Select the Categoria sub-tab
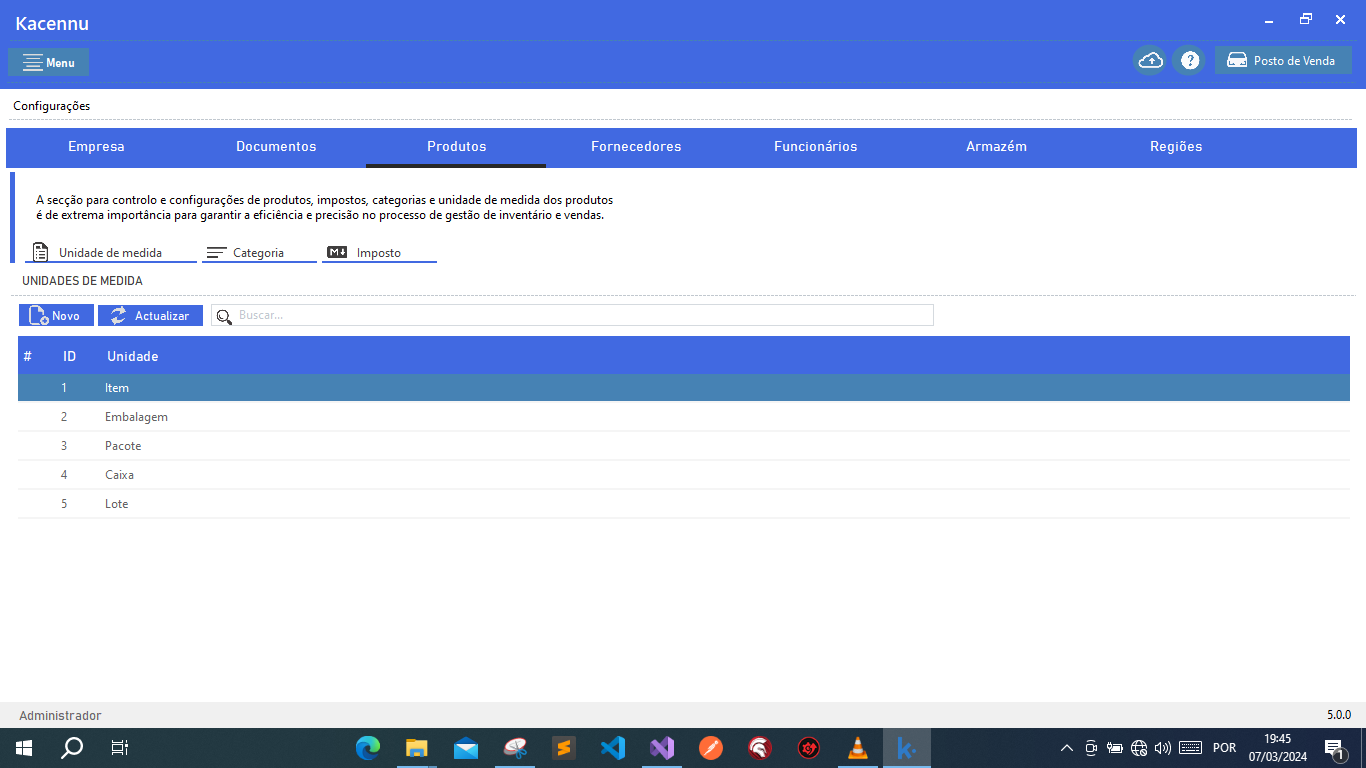Viewport: 1366px width, 768px height. [x=259, y=253]
